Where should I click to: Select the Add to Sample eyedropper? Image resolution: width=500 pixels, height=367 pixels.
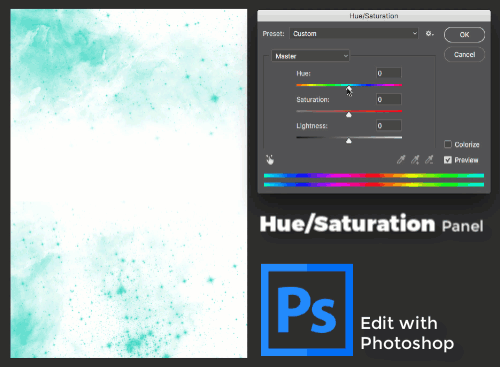click(415, 160)
